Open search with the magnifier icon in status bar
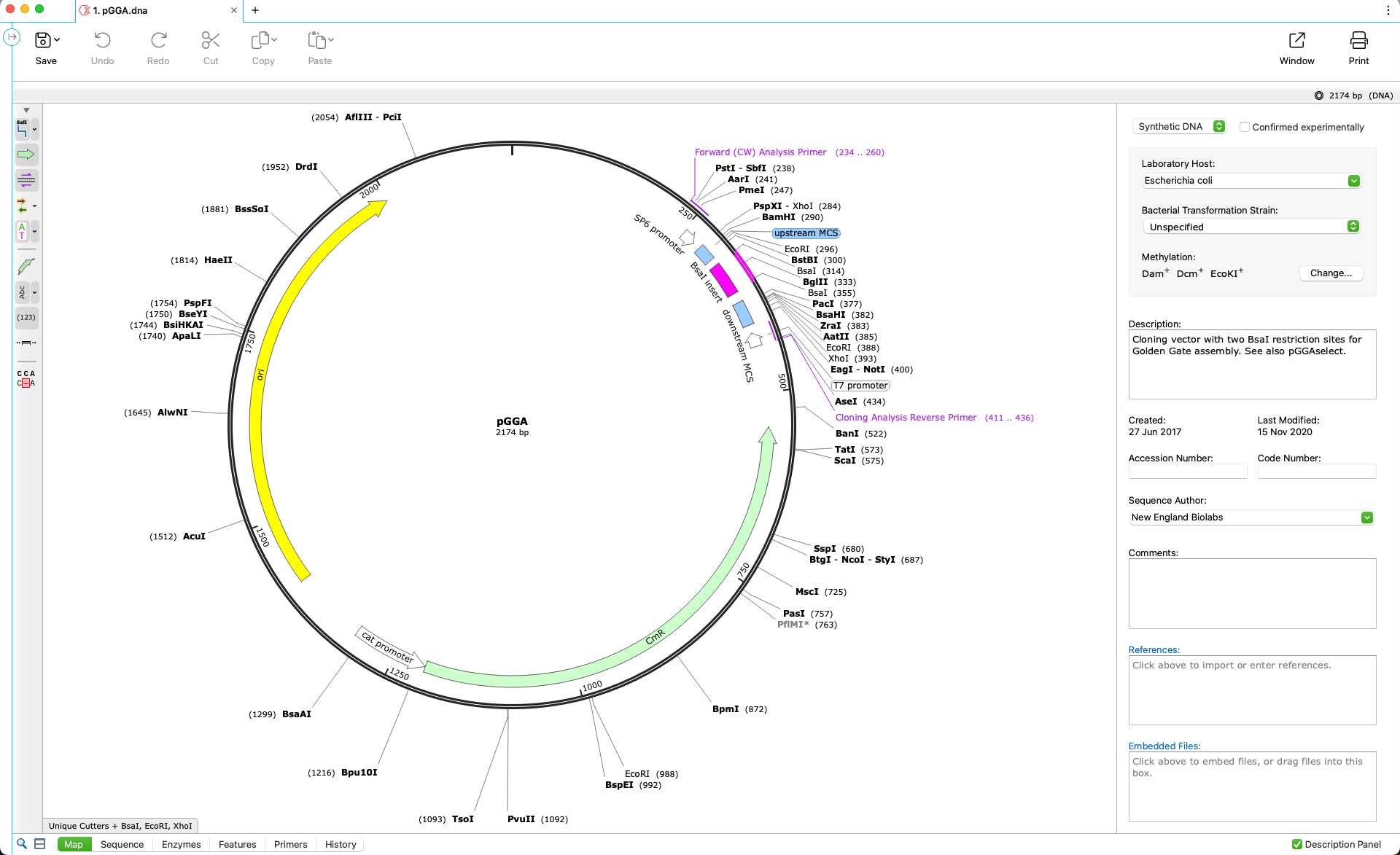 pyautogui.click(x=23, y=843)
